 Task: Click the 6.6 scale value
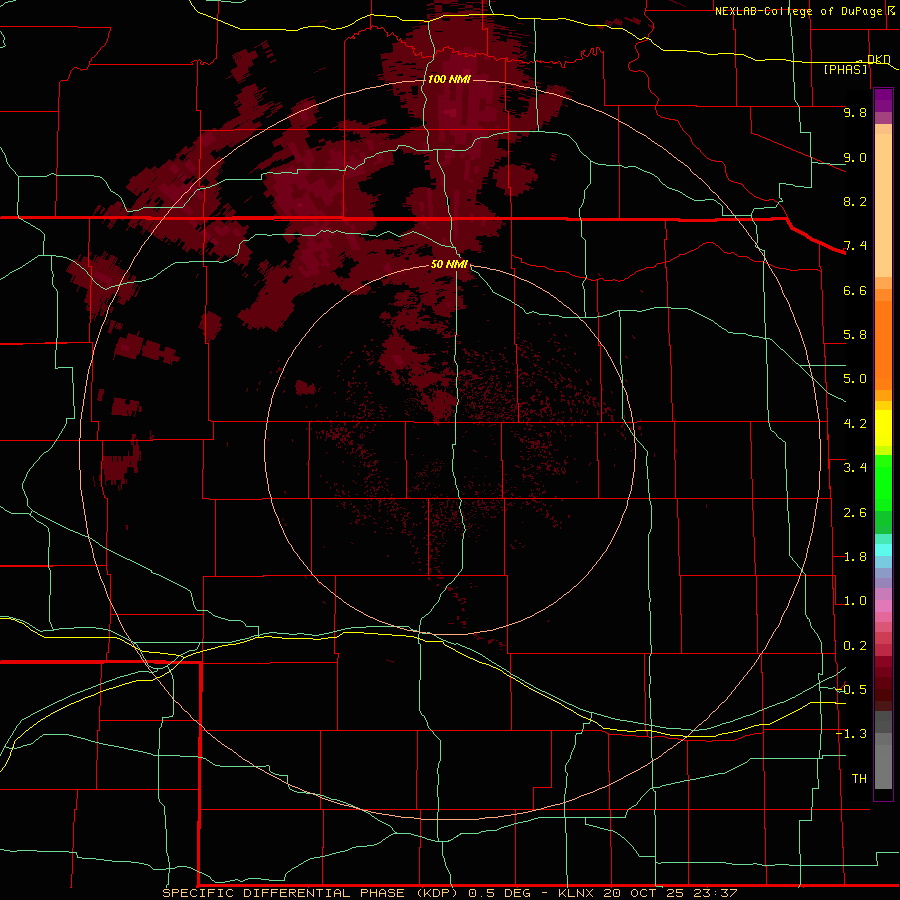[x=855, y=290]
